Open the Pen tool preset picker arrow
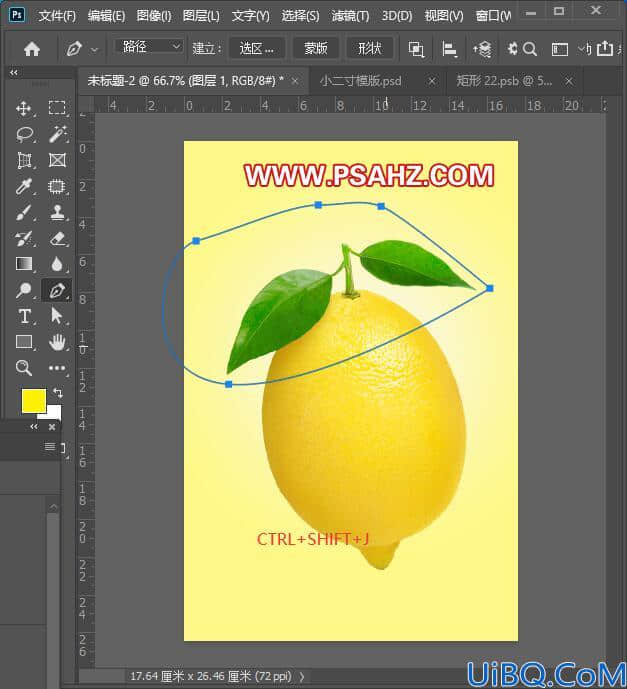The height and width of the screenshot is (689, 627). 94,50
